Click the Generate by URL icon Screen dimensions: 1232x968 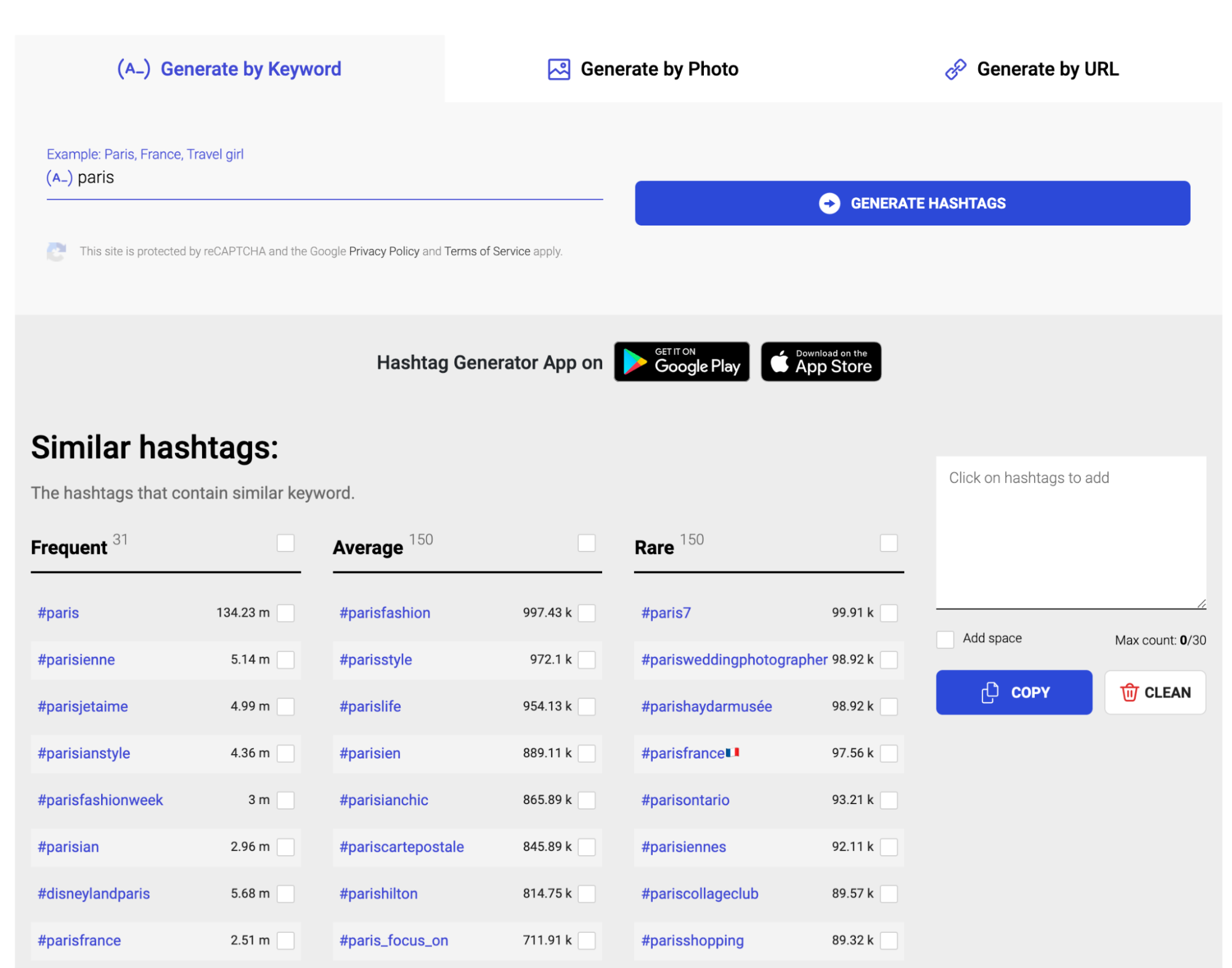[955, 69]
